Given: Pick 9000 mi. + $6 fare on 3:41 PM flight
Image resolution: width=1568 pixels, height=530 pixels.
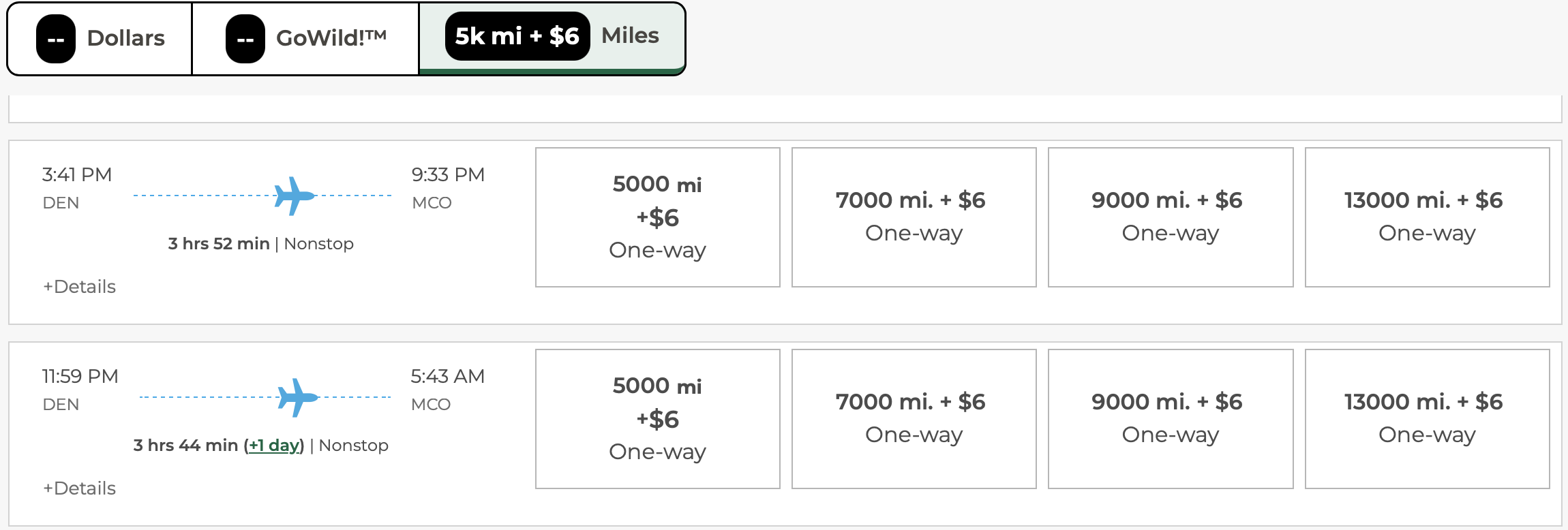Looking at the screenshot, I should click(1170, 217).
